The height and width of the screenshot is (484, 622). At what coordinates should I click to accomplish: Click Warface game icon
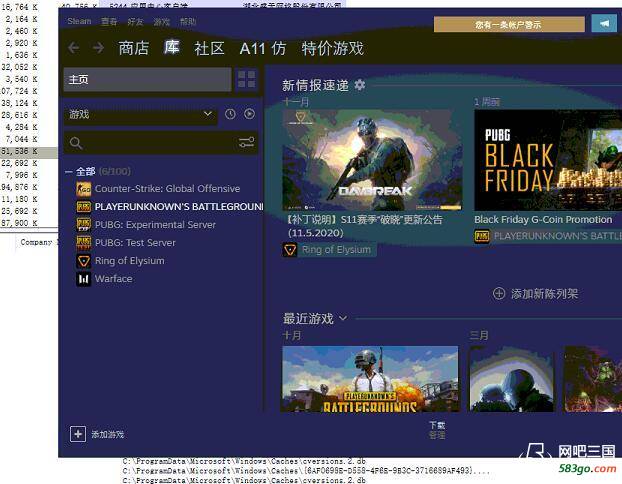[83, 279]
